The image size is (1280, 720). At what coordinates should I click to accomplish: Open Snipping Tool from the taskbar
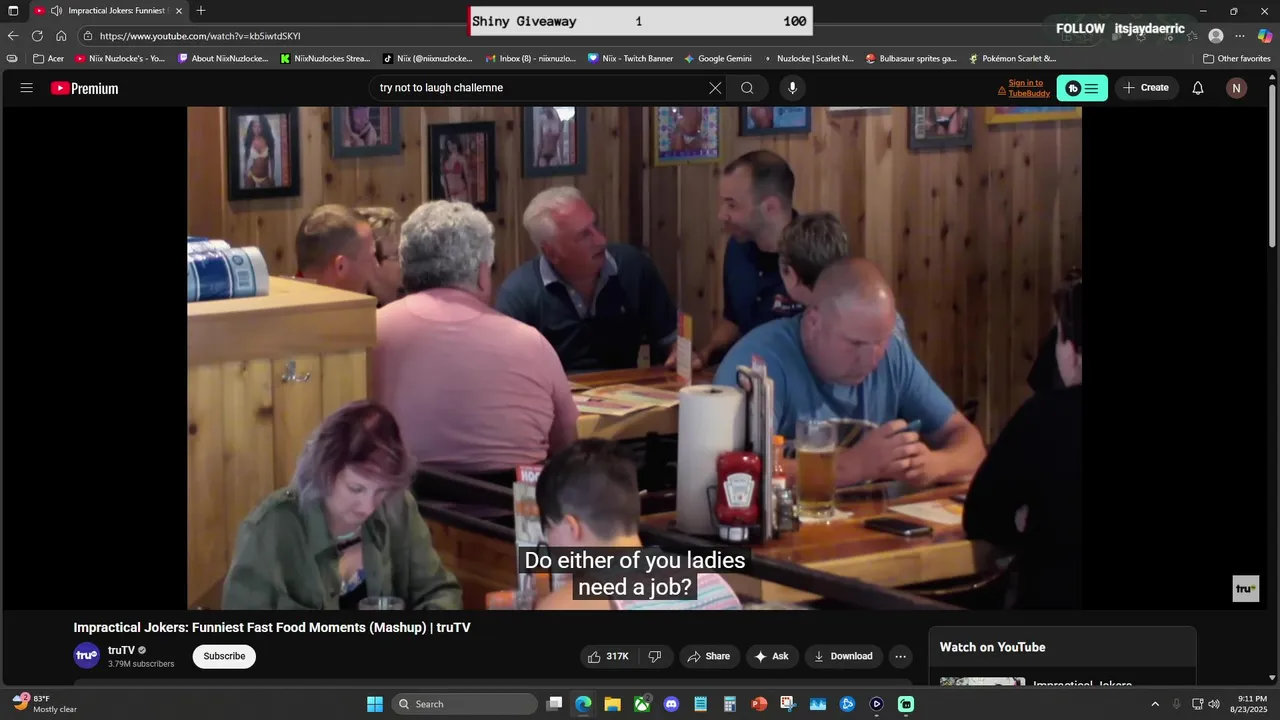pos(788,704)
